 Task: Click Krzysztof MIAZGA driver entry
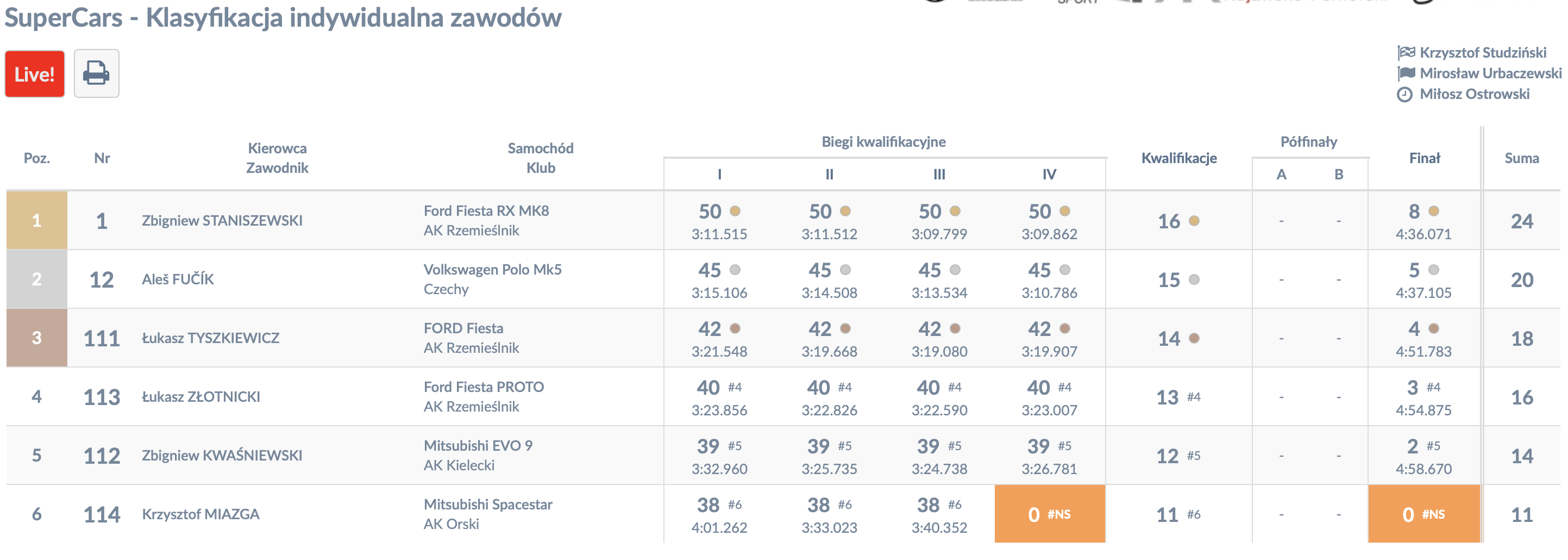(201, 514)
